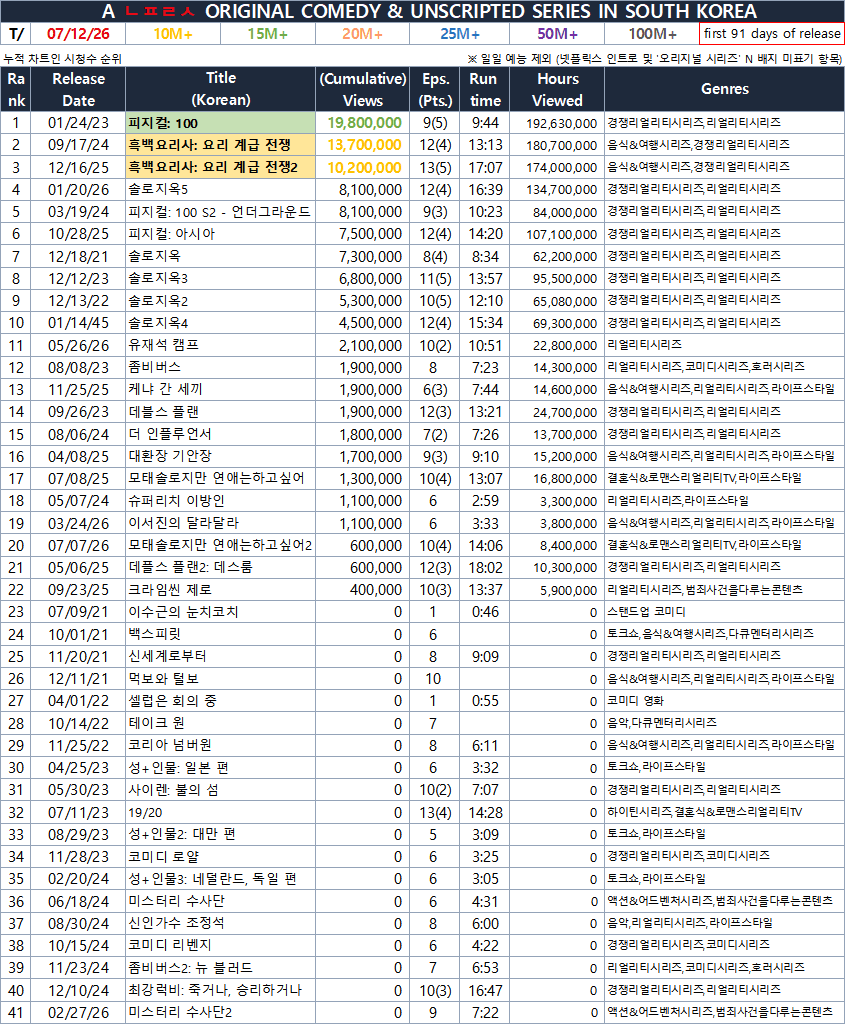
Task: Click the Genres column header
Action: [x=724, y=89]
